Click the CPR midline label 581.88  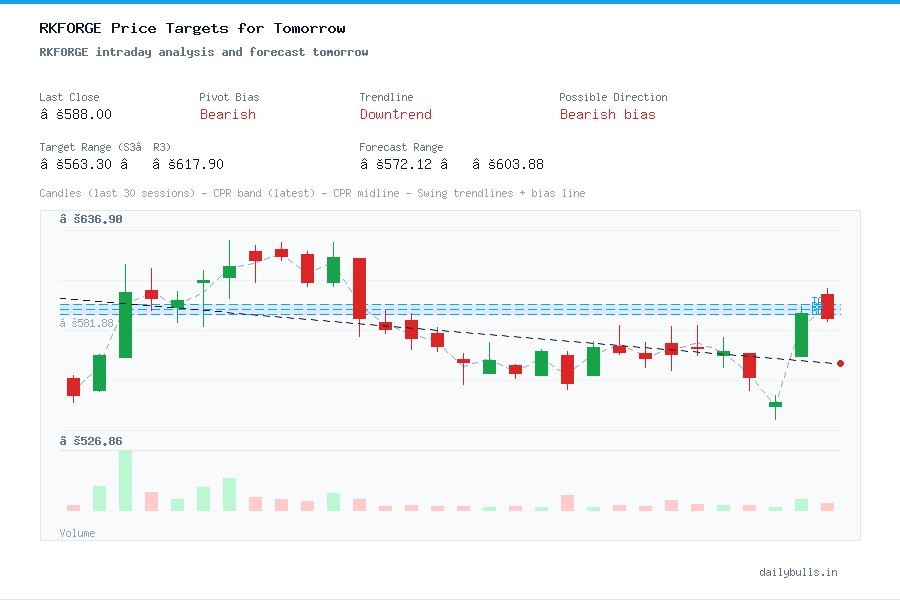87,323
